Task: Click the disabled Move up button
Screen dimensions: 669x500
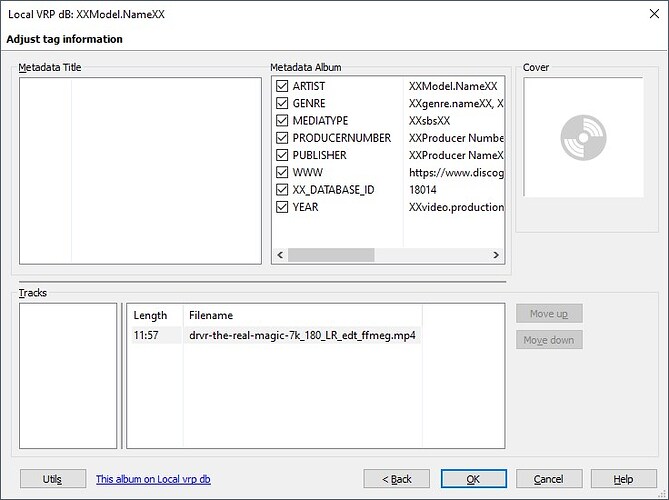Action: coord(549,314)
